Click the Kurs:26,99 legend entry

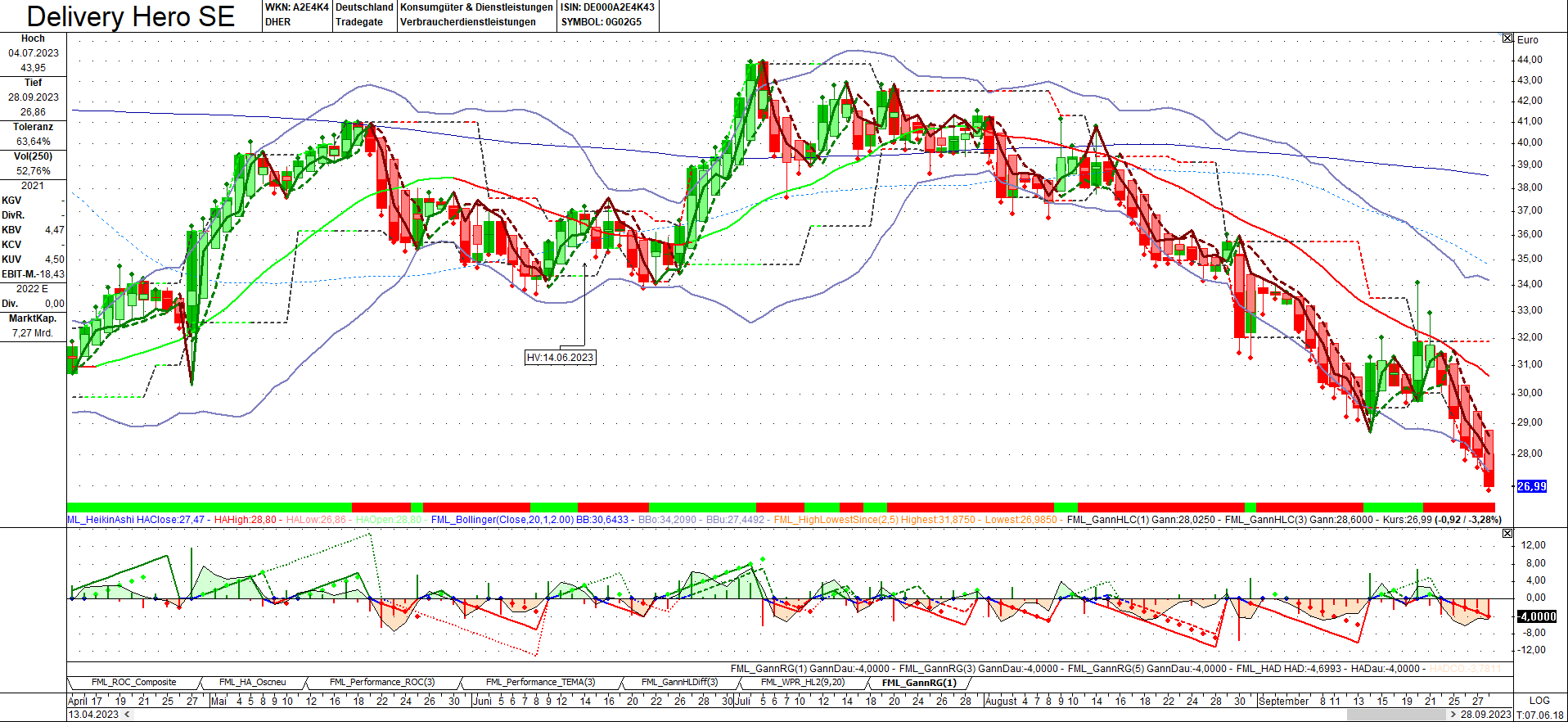click(1408, 520)
